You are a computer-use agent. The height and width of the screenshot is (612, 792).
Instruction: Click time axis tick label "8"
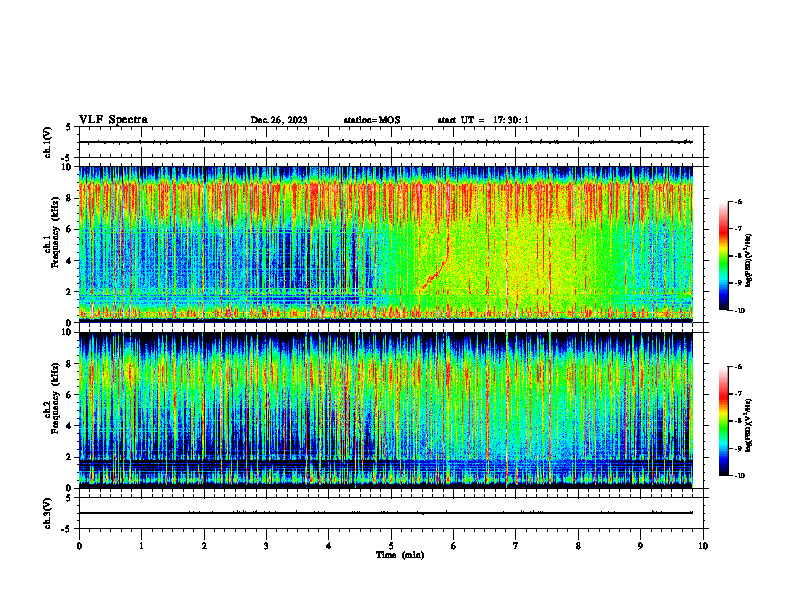[x=578, y=546]
